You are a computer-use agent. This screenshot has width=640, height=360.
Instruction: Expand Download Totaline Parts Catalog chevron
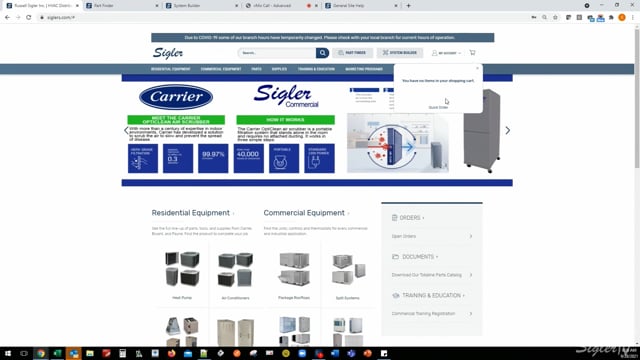click(x=471, y=275)
